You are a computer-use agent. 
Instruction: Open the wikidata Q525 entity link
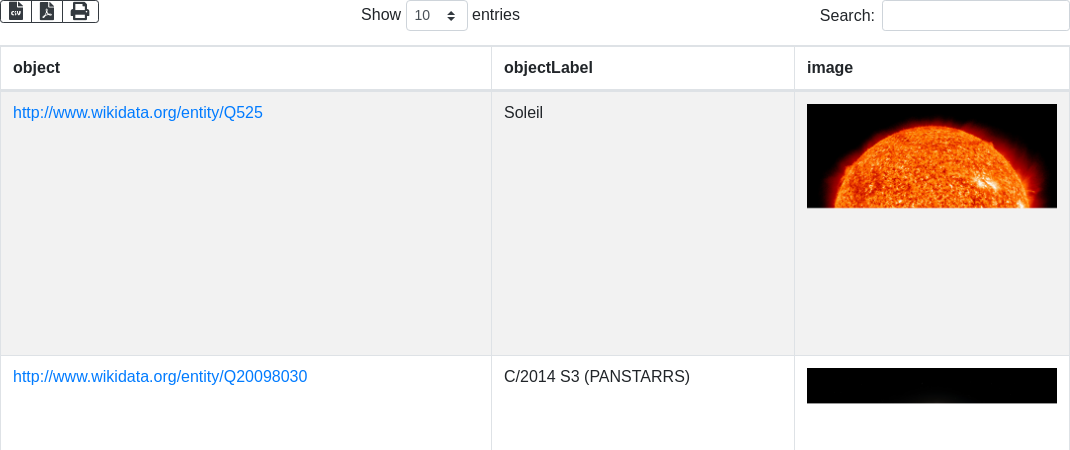tap(138, 113)
